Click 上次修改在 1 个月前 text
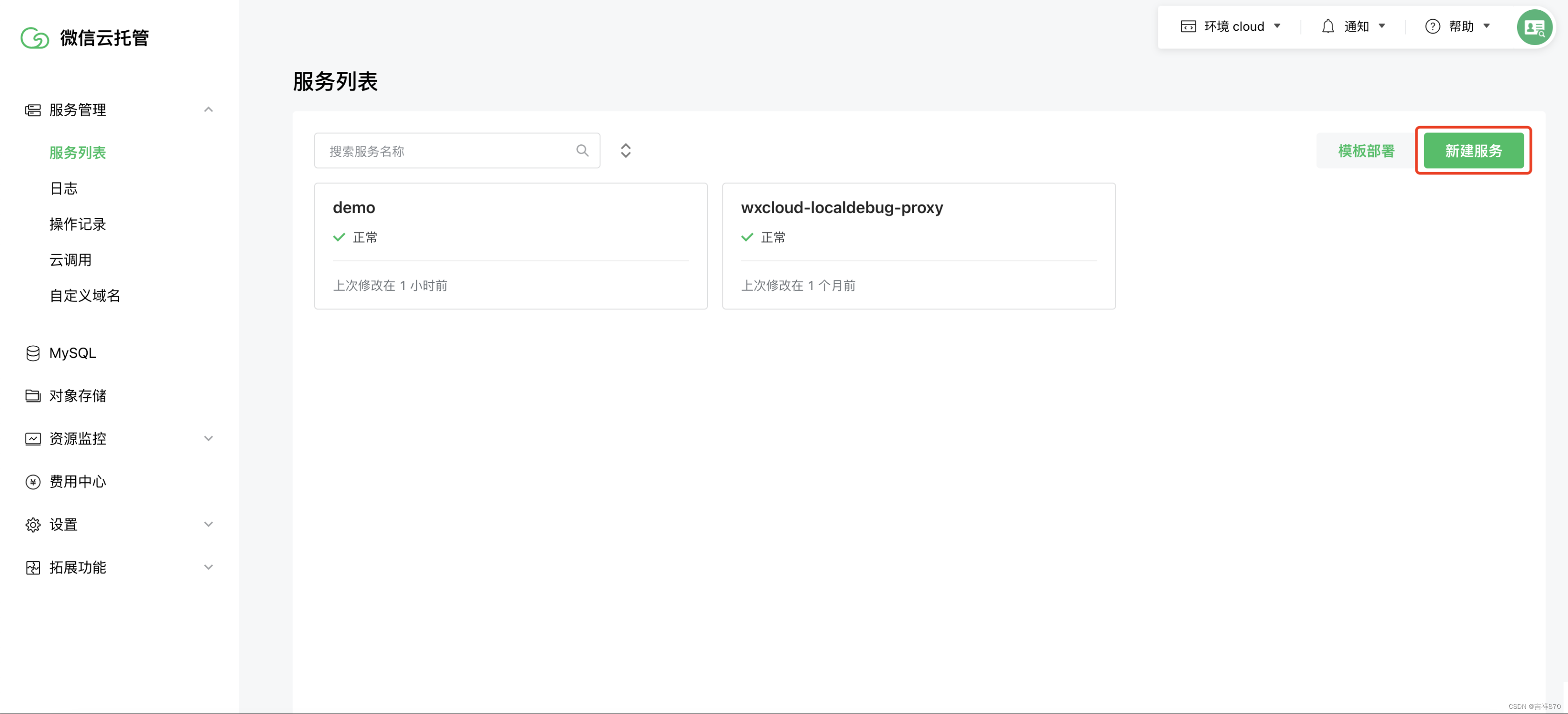This screenshot has height=714, width=1568. (798, 286)
